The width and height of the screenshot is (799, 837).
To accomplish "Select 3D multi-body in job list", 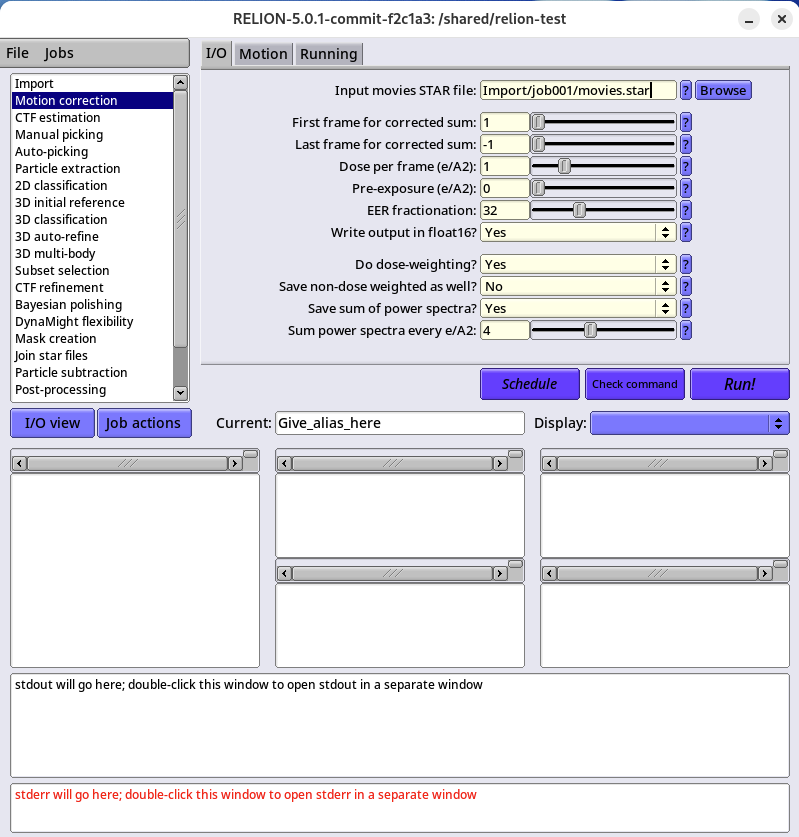I will point(92,254).
